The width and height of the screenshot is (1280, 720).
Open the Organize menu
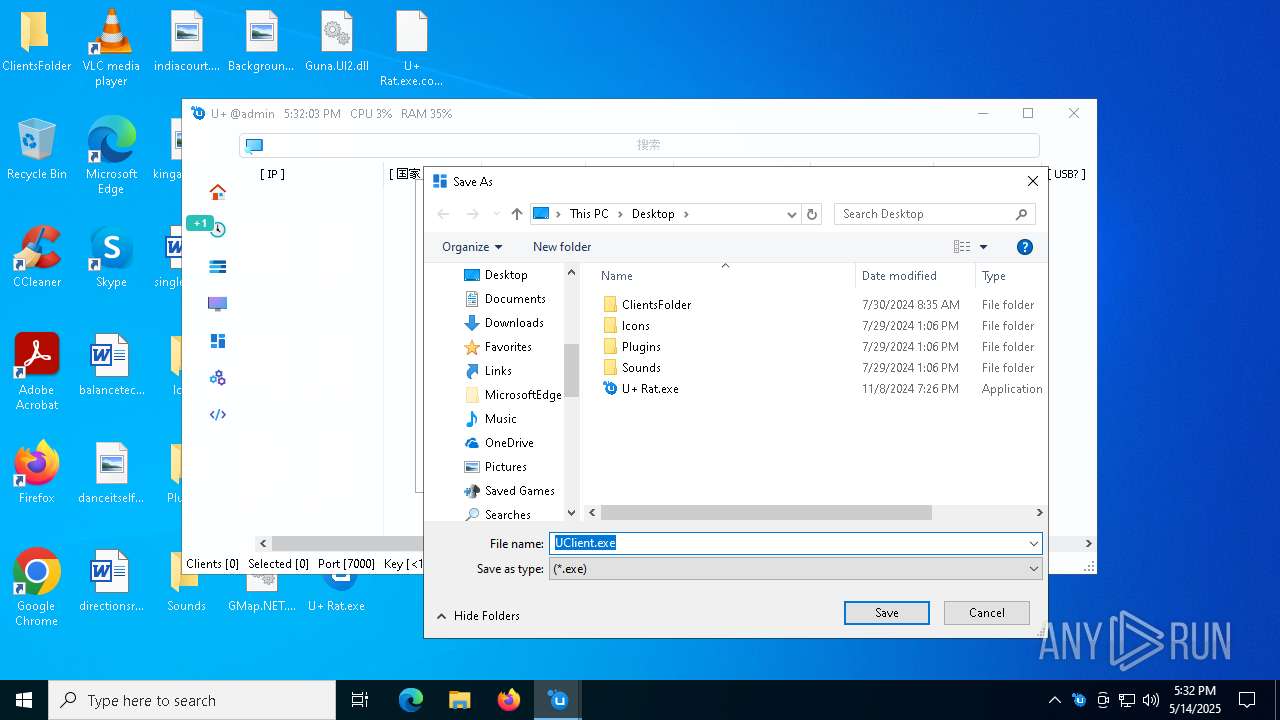[472, 247]
